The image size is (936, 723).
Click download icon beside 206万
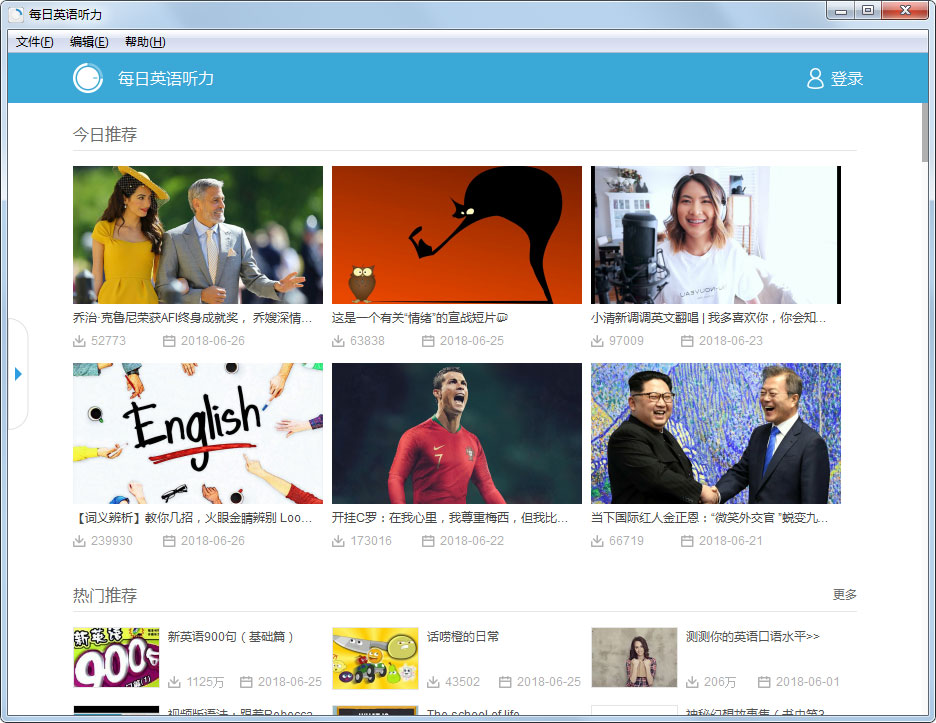point(692,682)
